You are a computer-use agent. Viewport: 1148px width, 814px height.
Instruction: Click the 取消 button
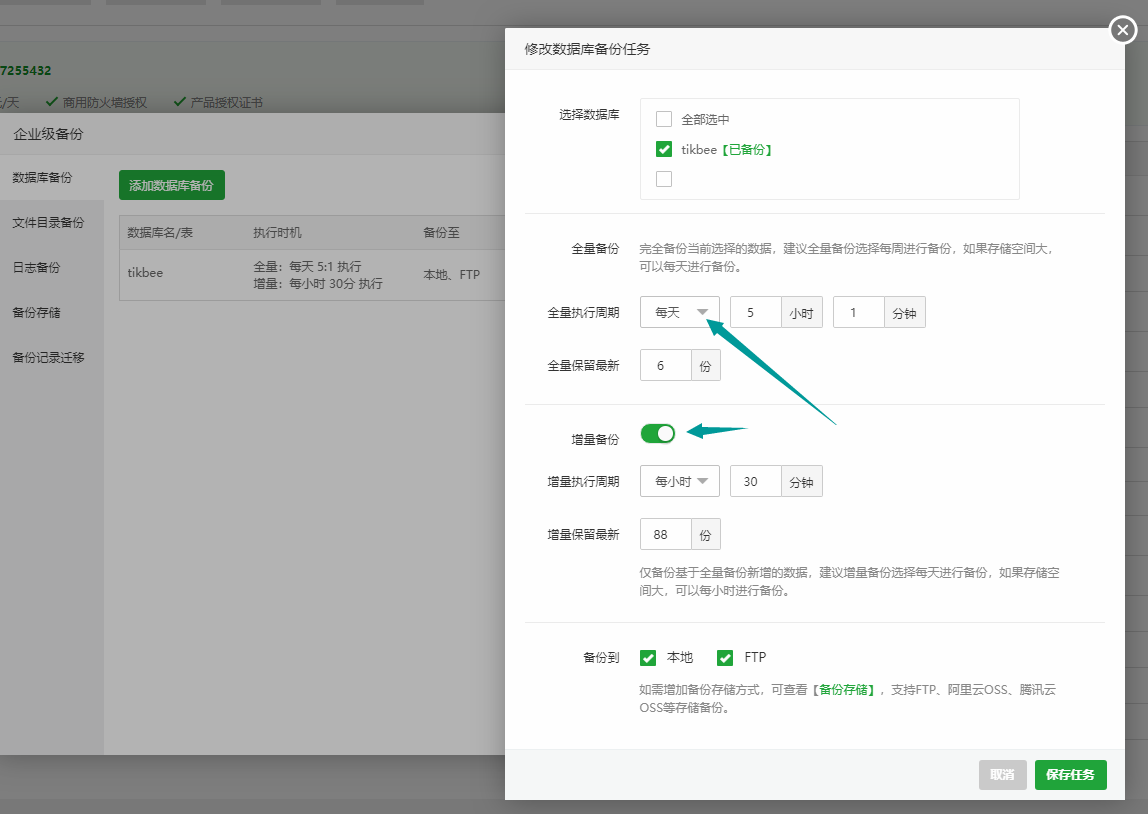1002,774
